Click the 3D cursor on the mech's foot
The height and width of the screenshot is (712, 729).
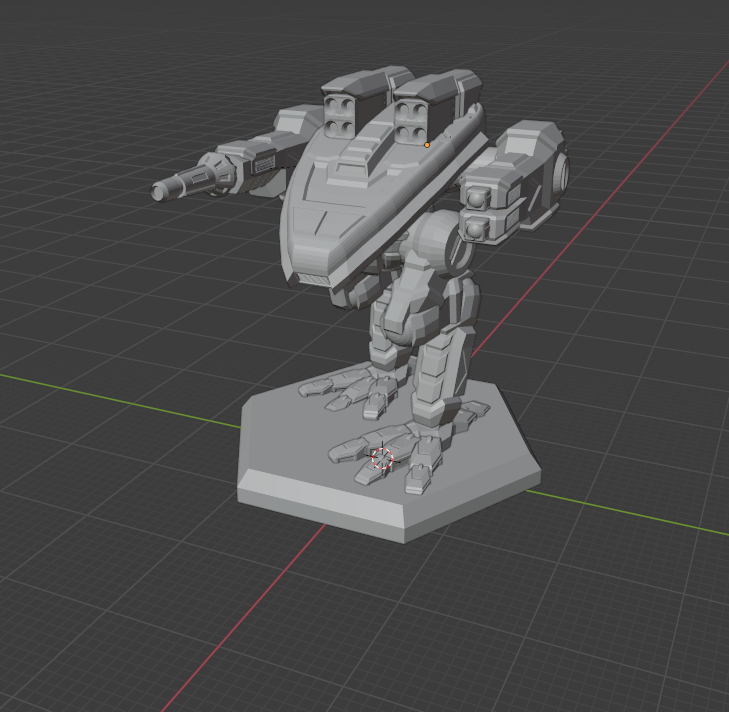383,458
